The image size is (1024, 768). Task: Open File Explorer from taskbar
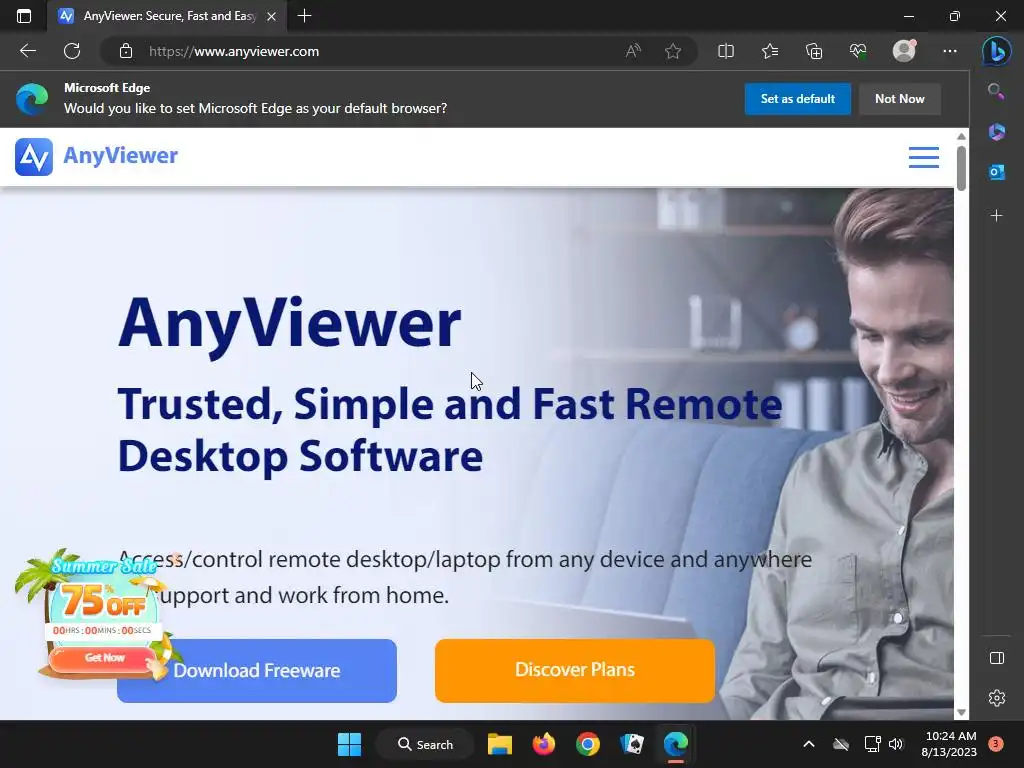500,744
